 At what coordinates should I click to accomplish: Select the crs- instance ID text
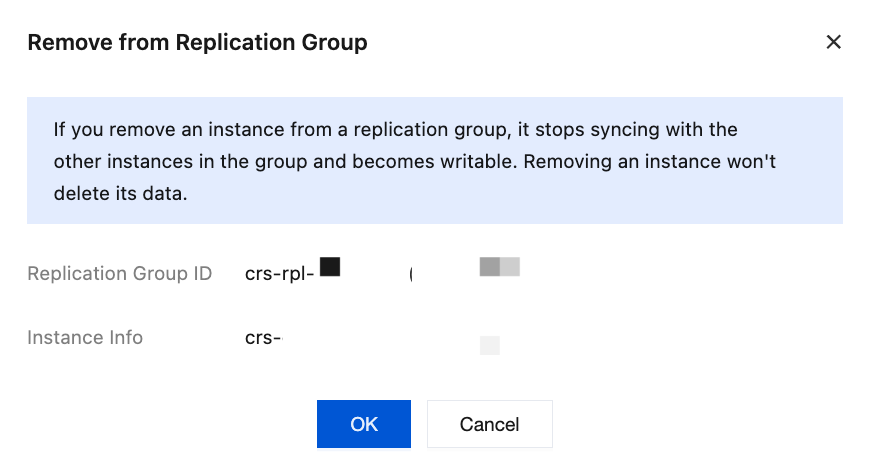(x=264, y=338)
